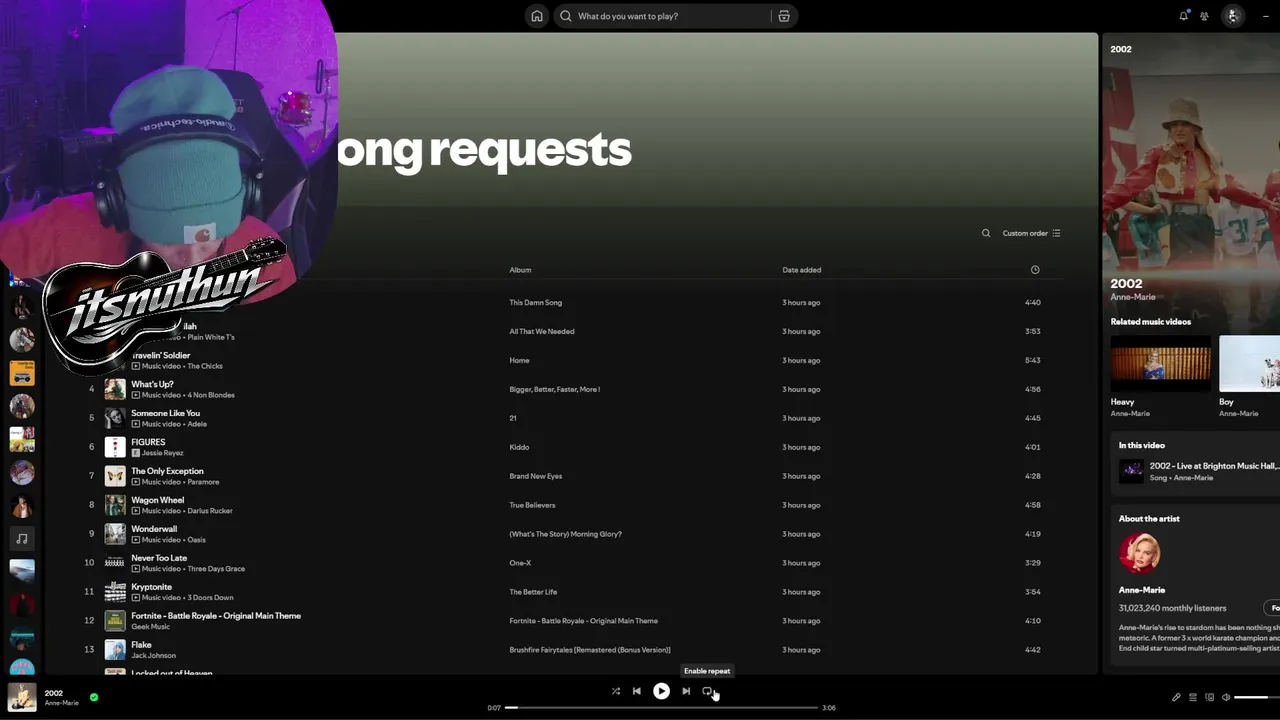This screenshot has width=1280, height=720.
Task: Open Connect to a device icon
Action: [x=1209, y=697]
